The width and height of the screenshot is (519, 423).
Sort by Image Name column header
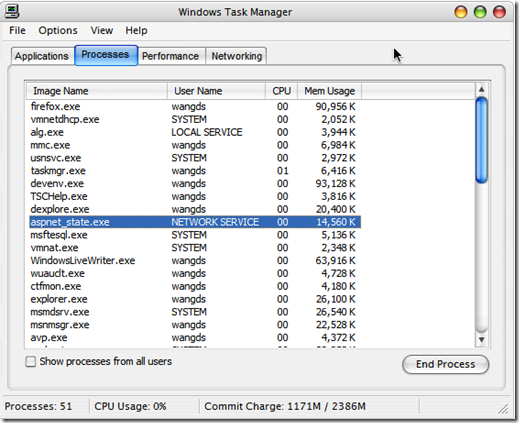(x=97, y=91)
